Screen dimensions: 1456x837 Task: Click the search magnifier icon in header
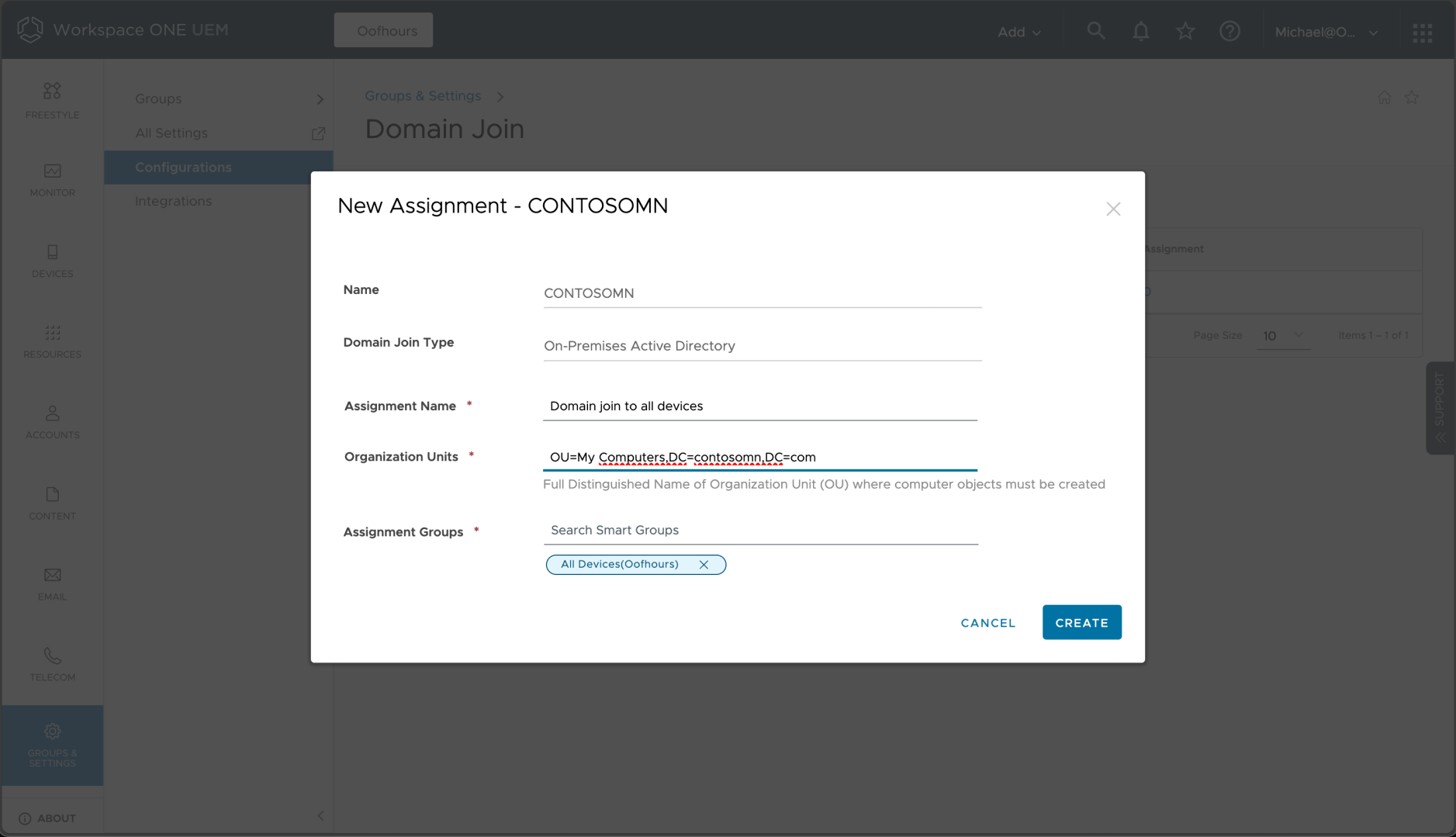click(x=1095, y=31)
